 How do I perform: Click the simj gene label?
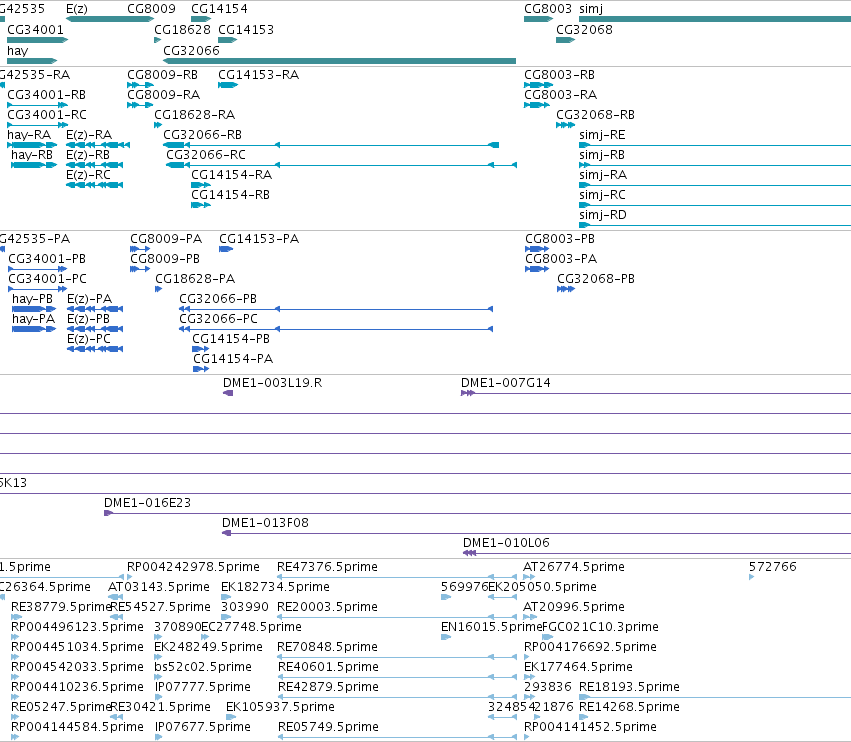point(591,9)
